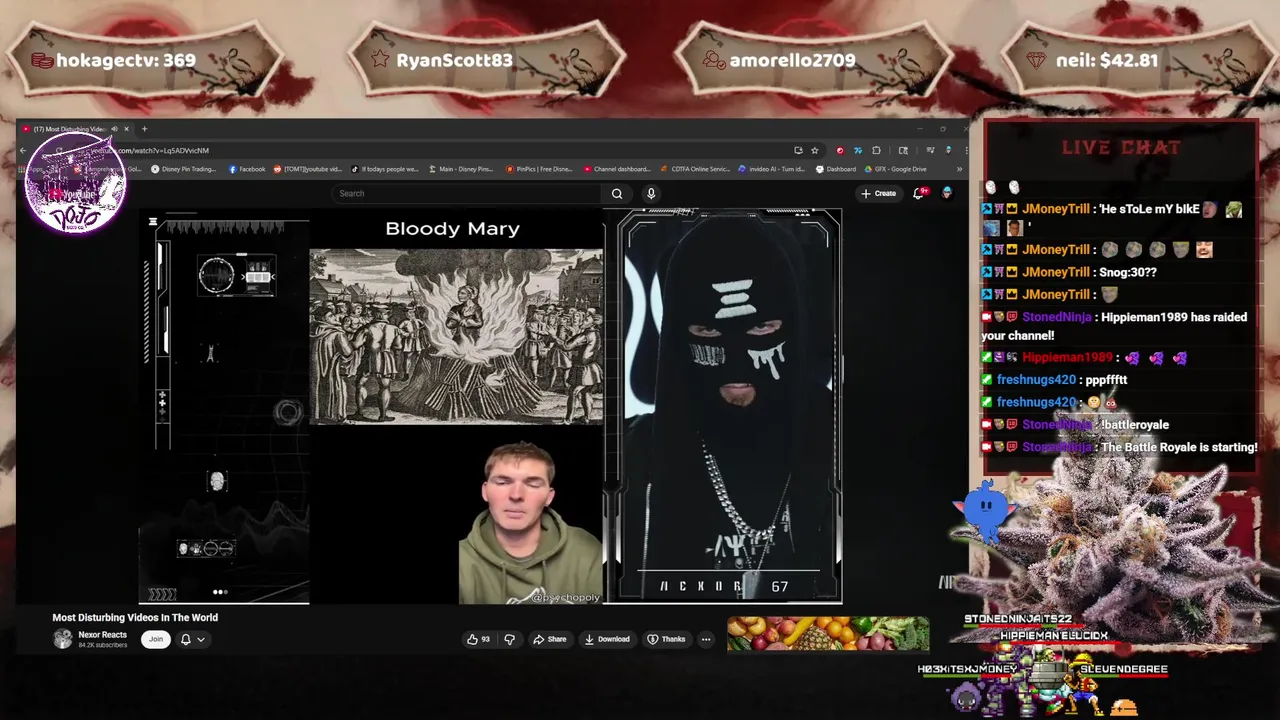The height and width of the screenshot is (720, 1280).
Task: Click the Thanks button
Action: pos(666,639)
